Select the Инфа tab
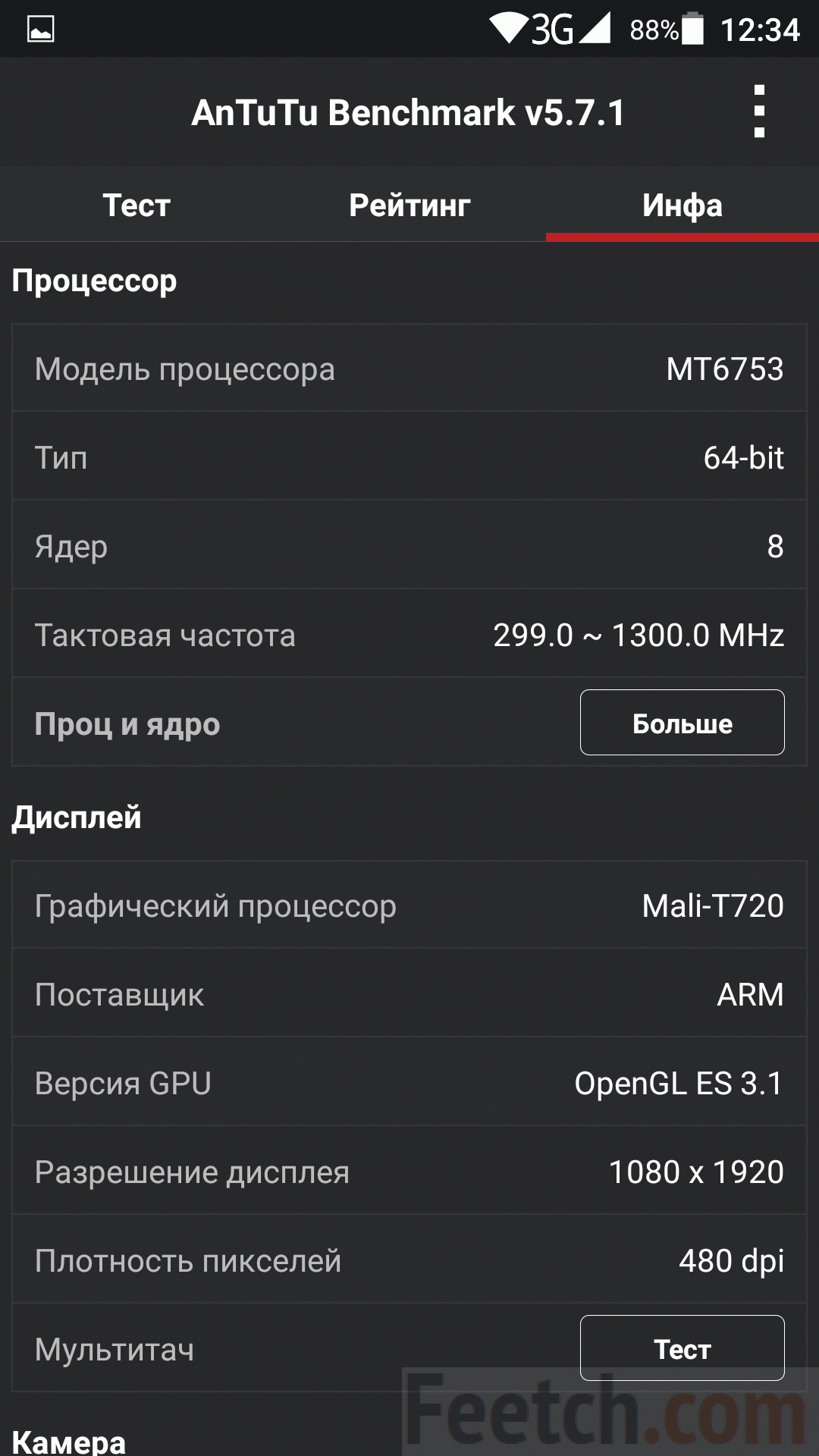Screen dimensions: 819x1456 point(682,205)
